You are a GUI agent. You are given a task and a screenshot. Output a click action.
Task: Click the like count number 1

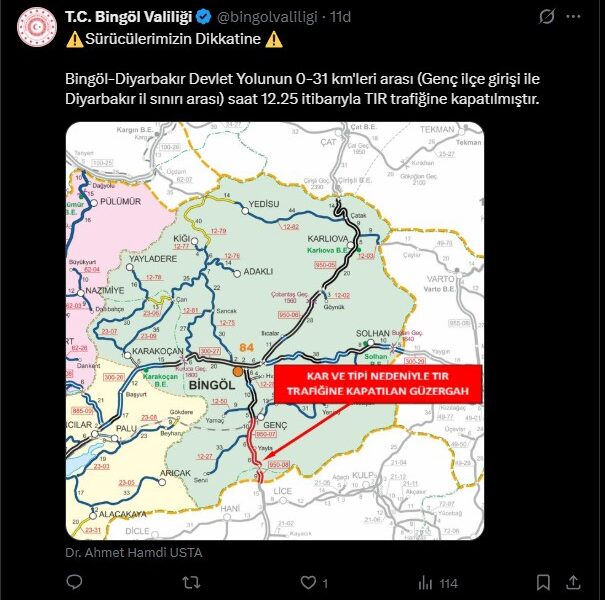coord(325,583)
